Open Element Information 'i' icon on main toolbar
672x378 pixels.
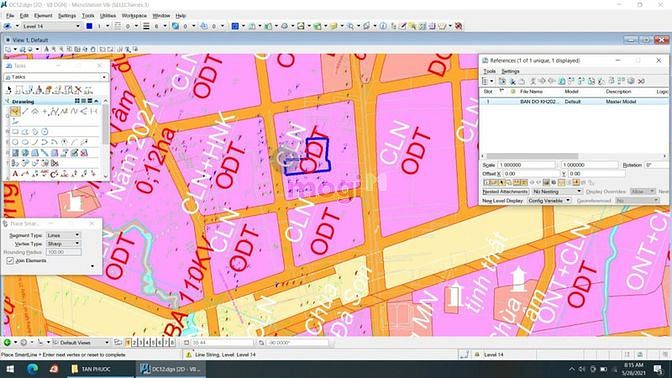click(x=383, y=26)
